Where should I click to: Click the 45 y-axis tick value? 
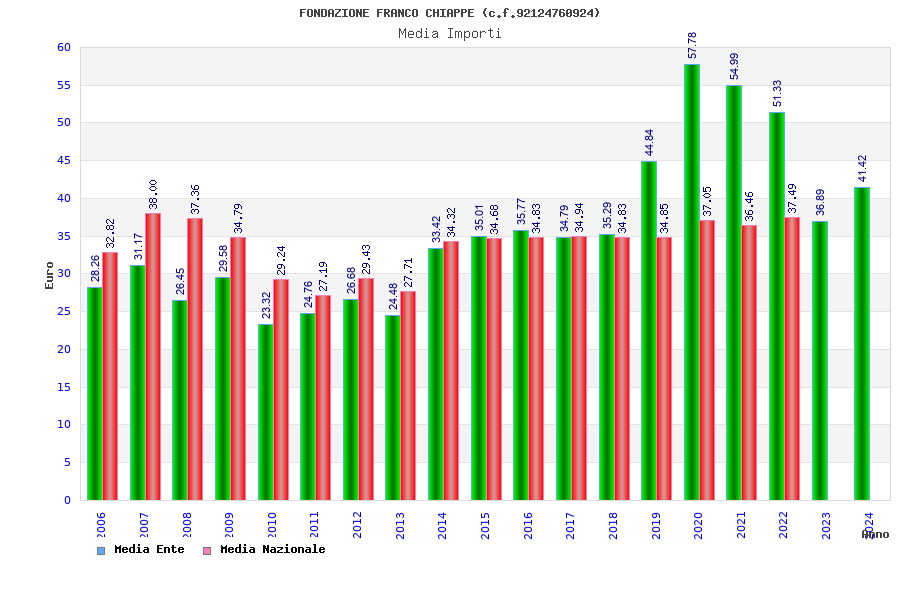(x=64, y=161)
